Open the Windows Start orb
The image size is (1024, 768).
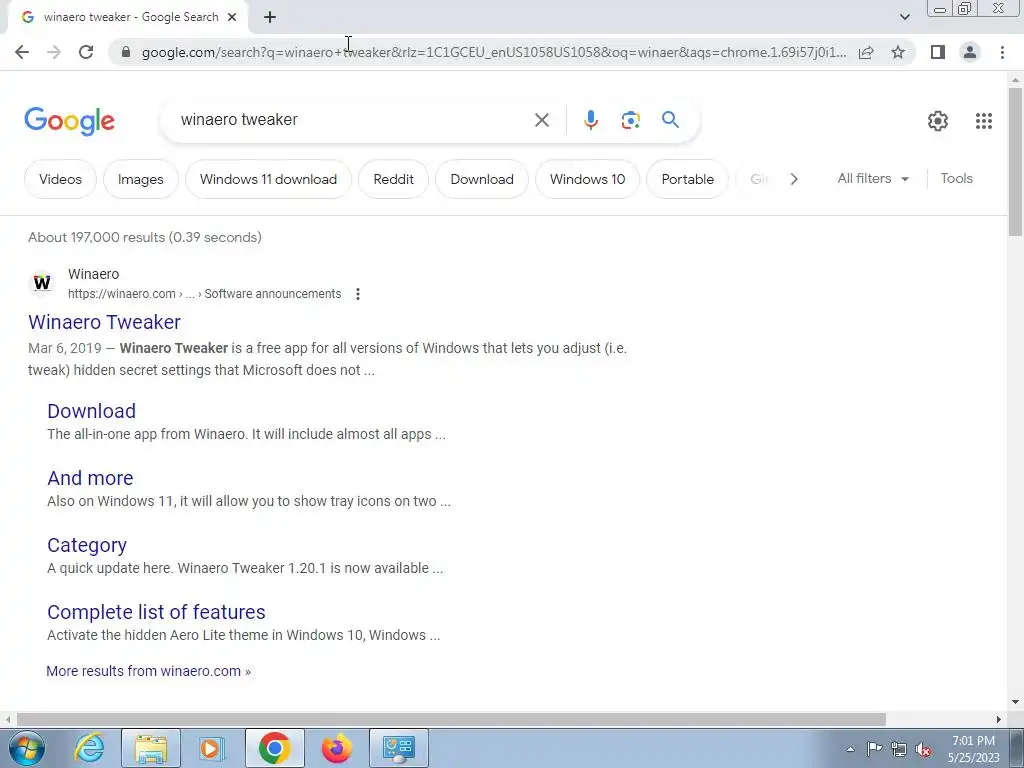(26, 748)
